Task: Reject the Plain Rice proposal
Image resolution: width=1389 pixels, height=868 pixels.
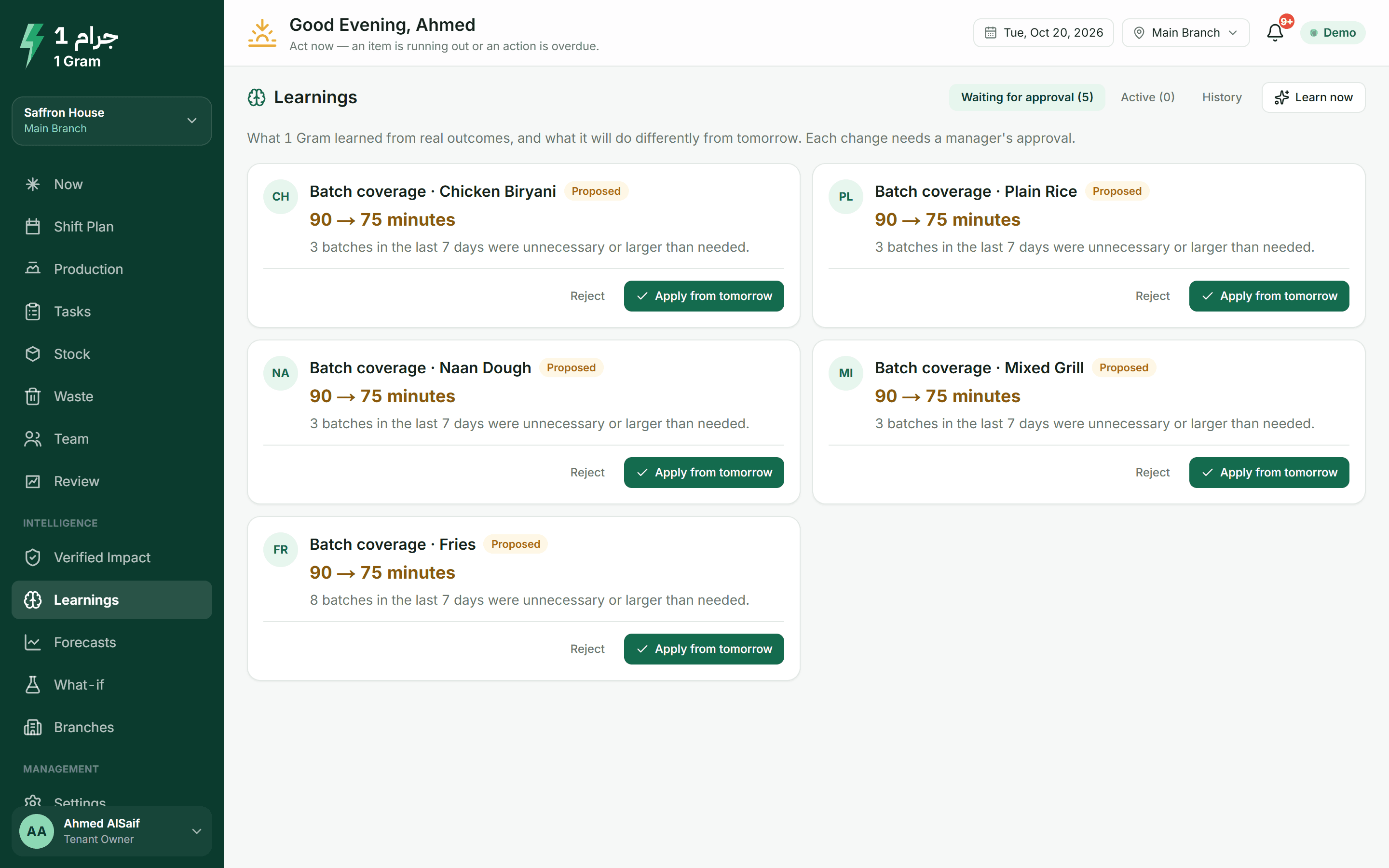Action: [1152, 296]
